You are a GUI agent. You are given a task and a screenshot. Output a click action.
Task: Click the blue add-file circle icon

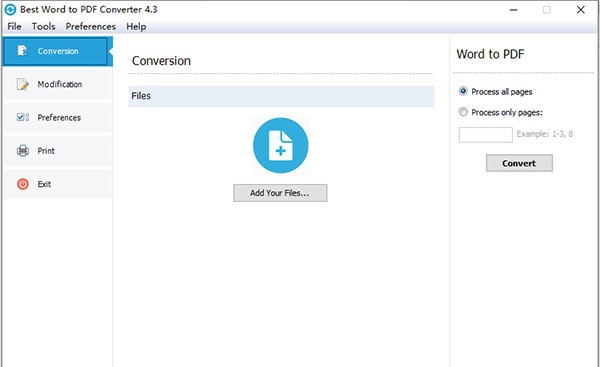point(280,145)
